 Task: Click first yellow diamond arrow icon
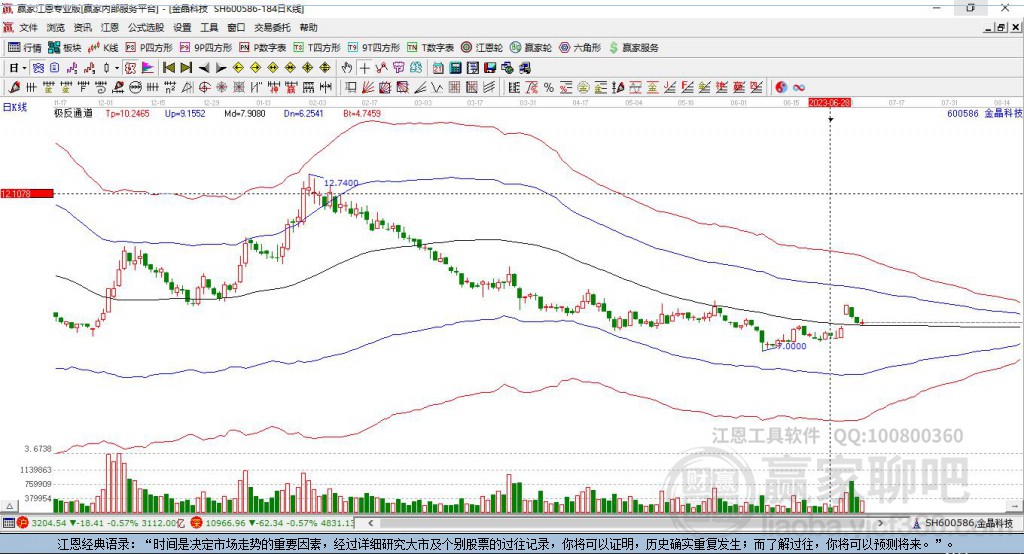[x=238, y=68]
